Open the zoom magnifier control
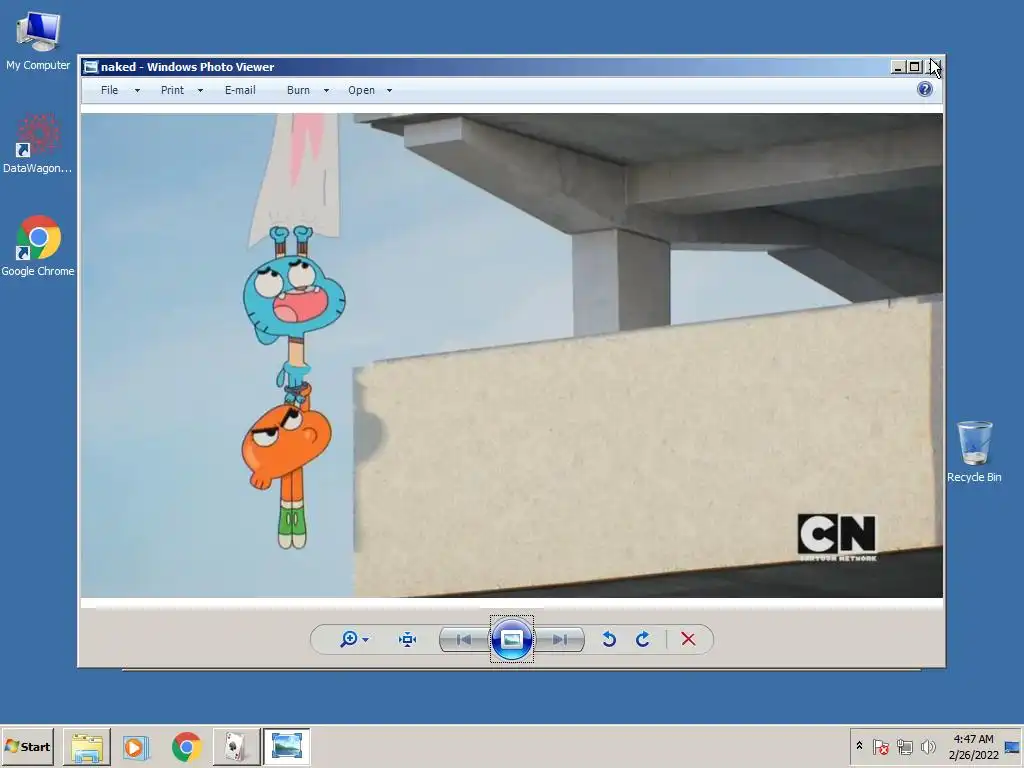Viewport: 1024px width, 768px height. tap(349, 639)
